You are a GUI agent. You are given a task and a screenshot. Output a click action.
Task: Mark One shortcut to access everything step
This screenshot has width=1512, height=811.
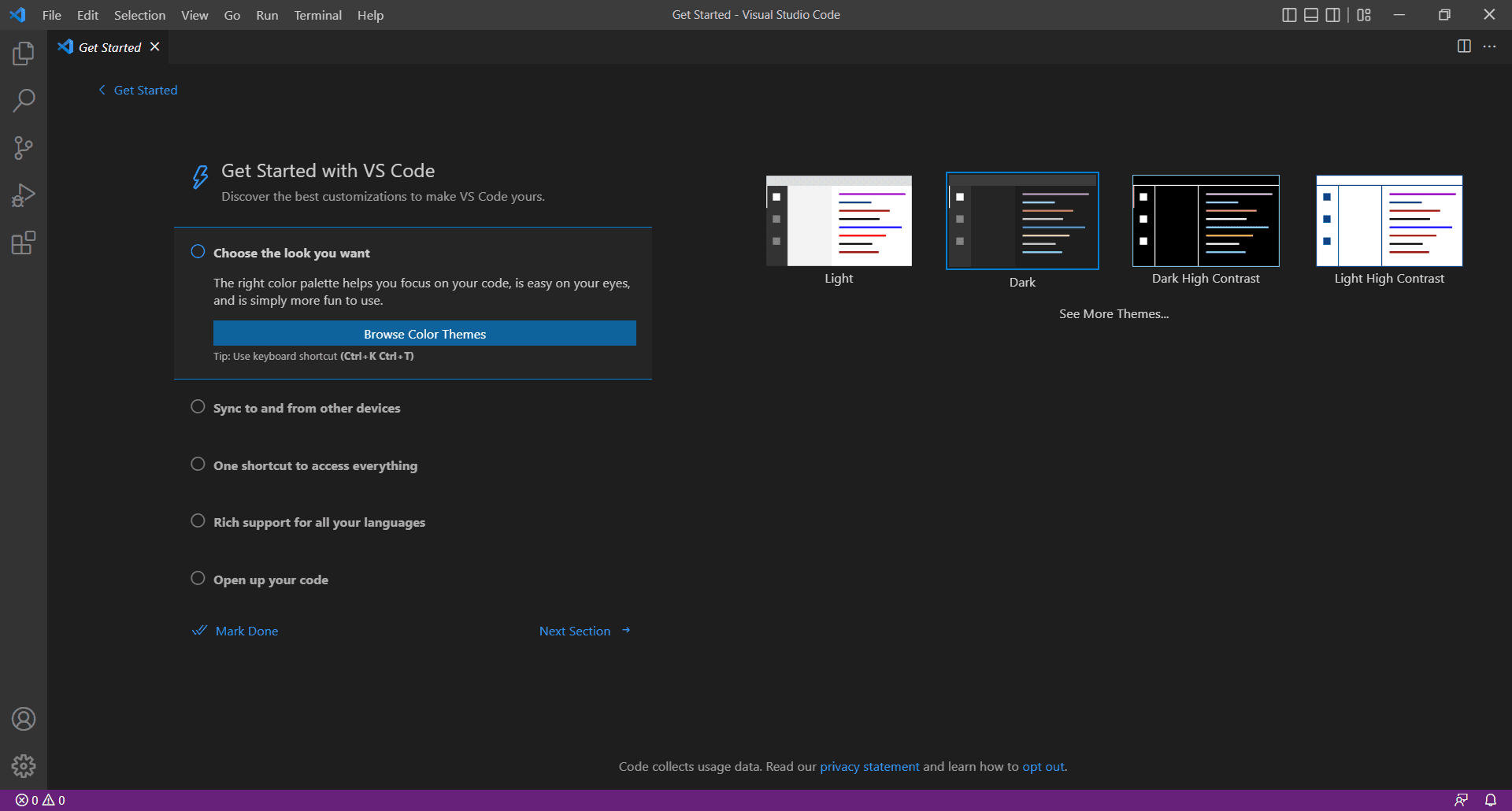[x=198, y=464]
